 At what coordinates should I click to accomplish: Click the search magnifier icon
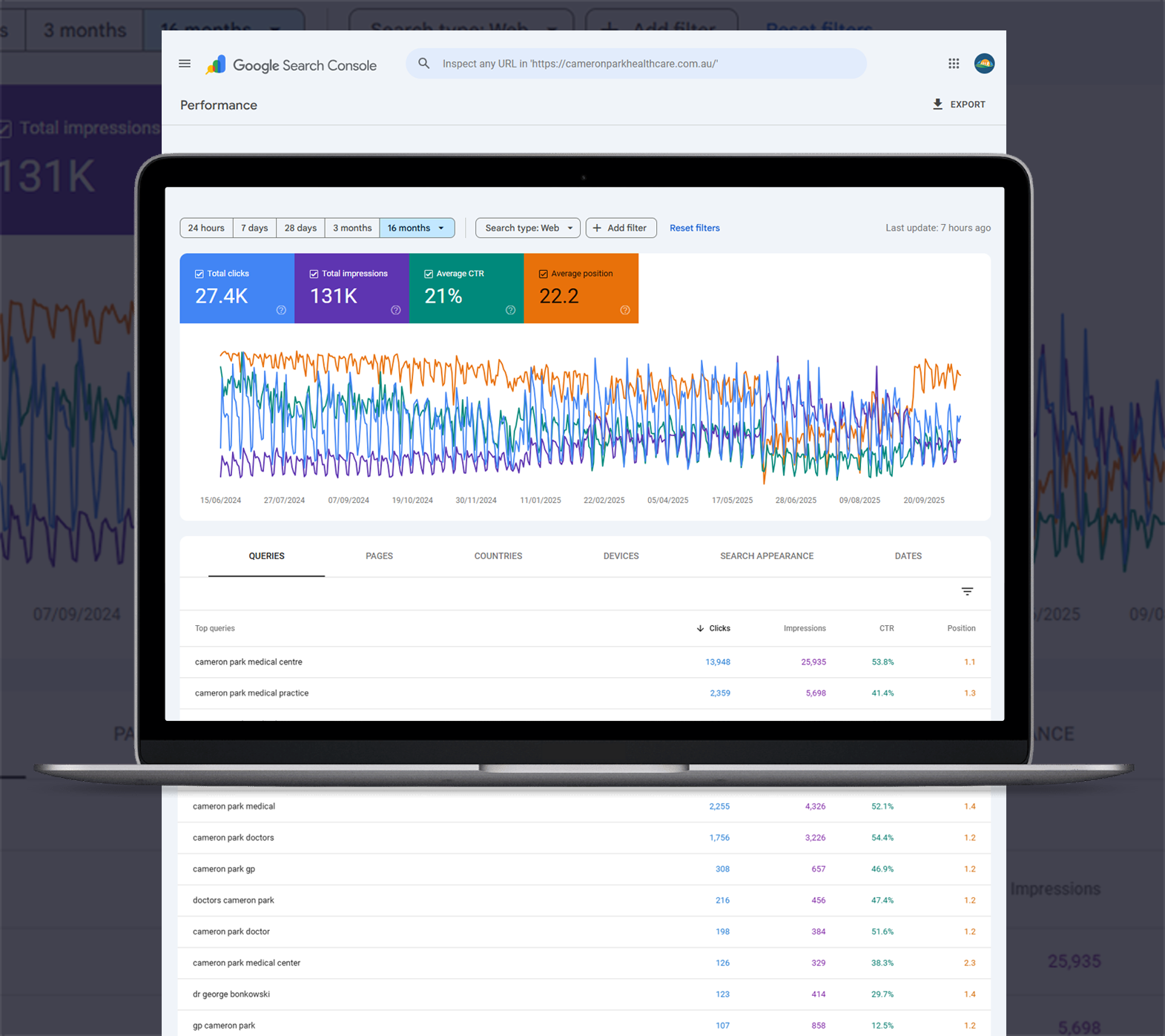[x=424, y=64]
